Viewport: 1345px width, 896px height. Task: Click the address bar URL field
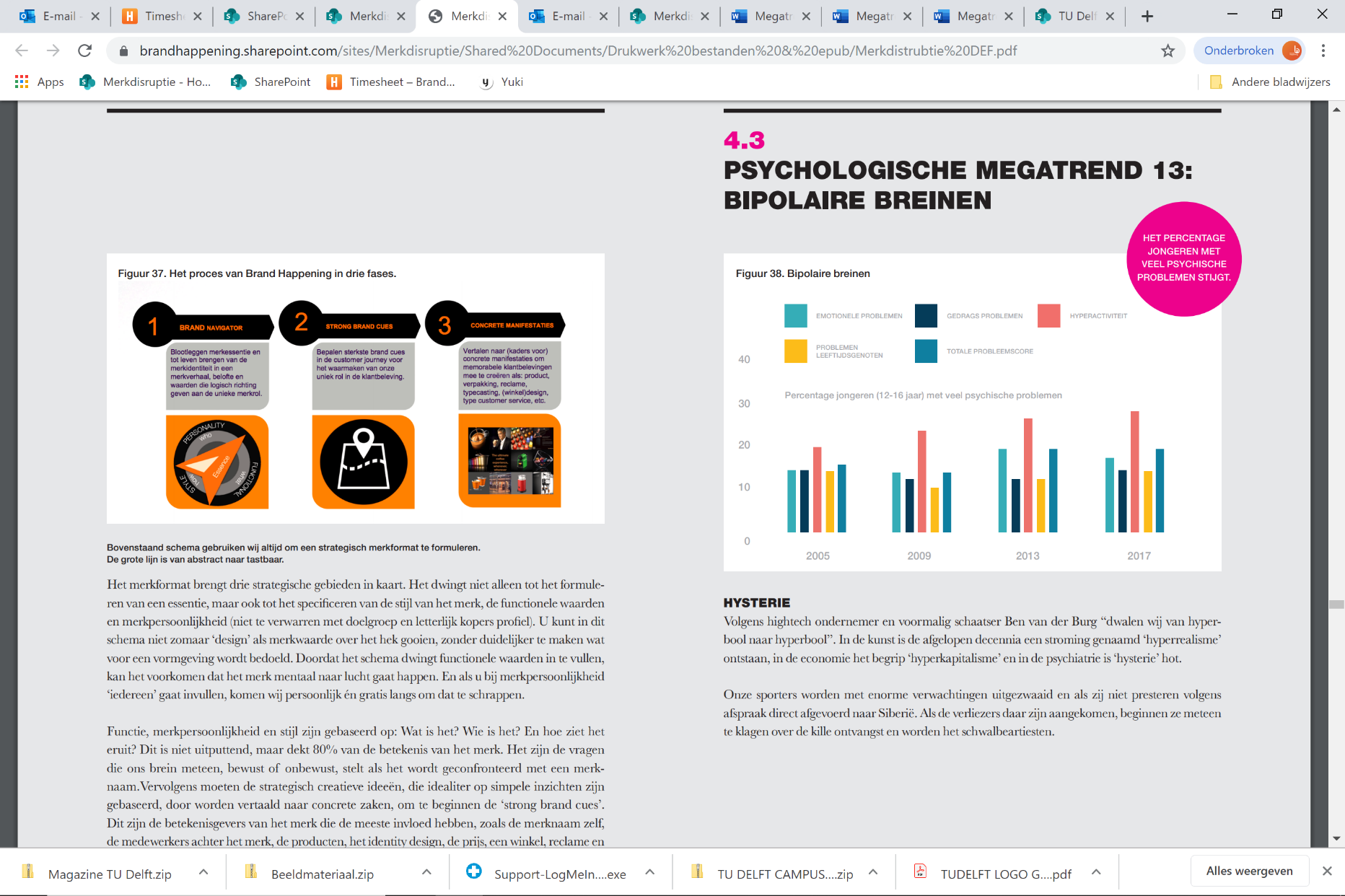(x=577, y=50)
